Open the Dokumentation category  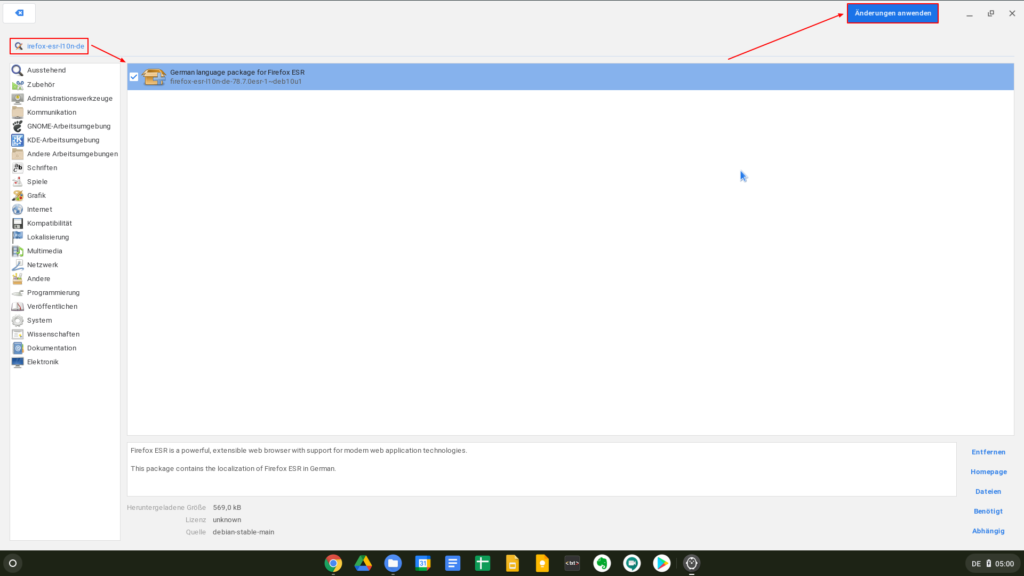coord(51,348)
